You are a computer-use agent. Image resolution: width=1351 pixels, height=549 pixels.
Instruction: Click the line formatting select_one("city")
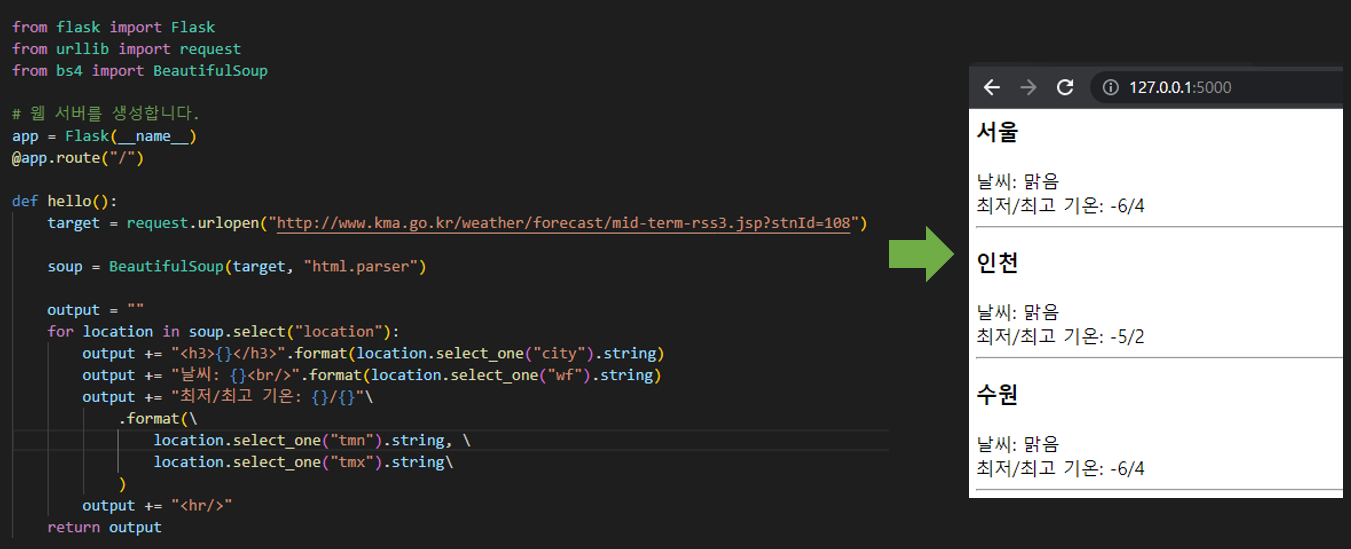pyautogui.click(x=373, y=353)
